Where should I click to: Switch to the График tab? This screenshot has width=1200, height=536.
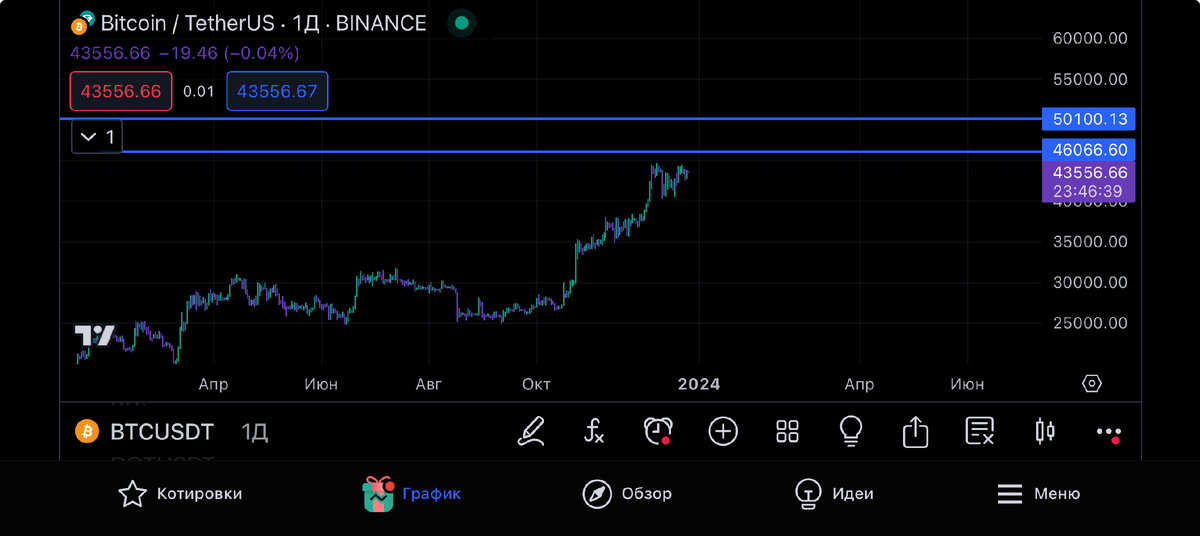[412, 494]
